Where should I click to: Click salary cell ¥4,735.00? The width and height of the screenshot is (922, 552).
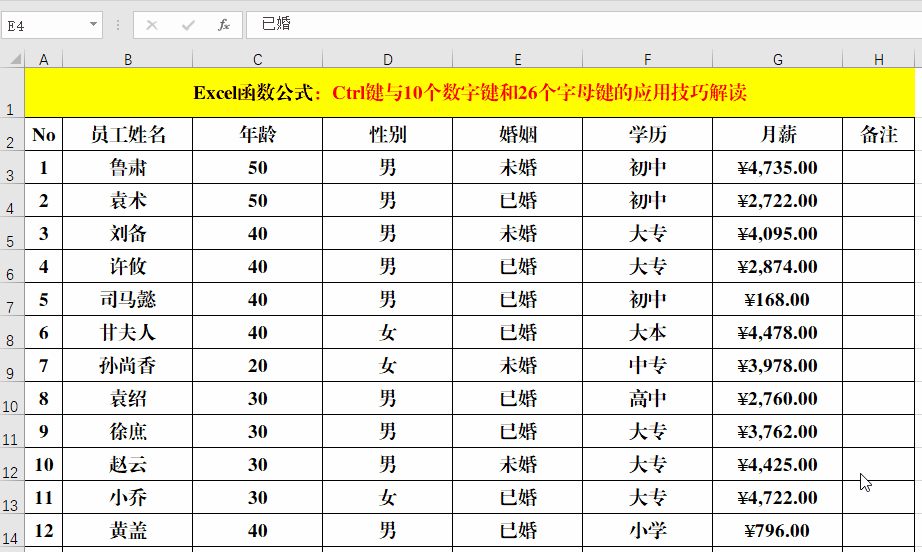777,168
